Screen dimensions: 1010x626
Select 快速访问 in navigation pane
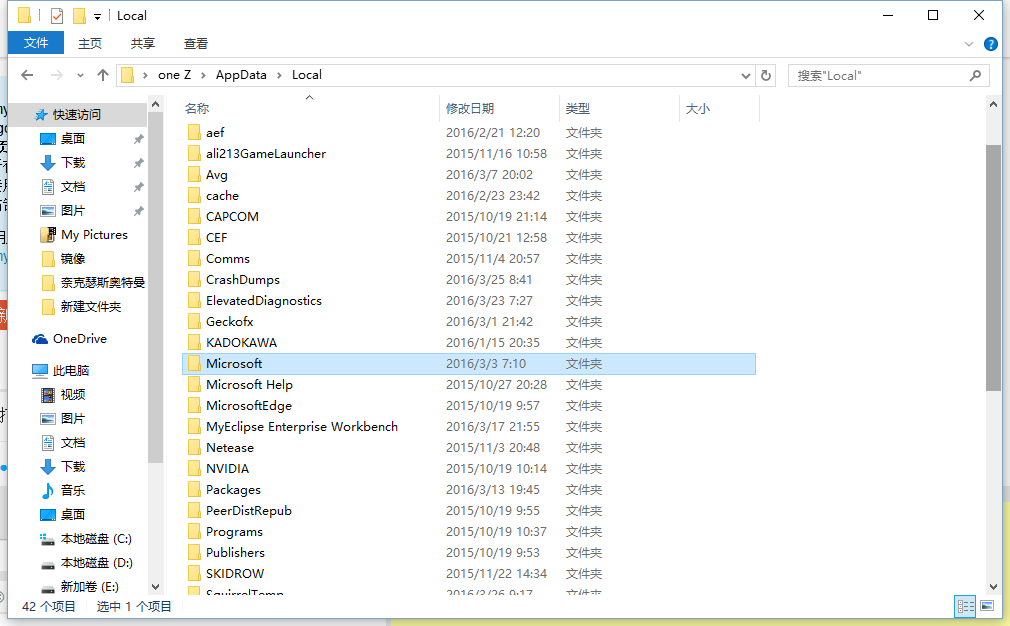pos(77,115)
